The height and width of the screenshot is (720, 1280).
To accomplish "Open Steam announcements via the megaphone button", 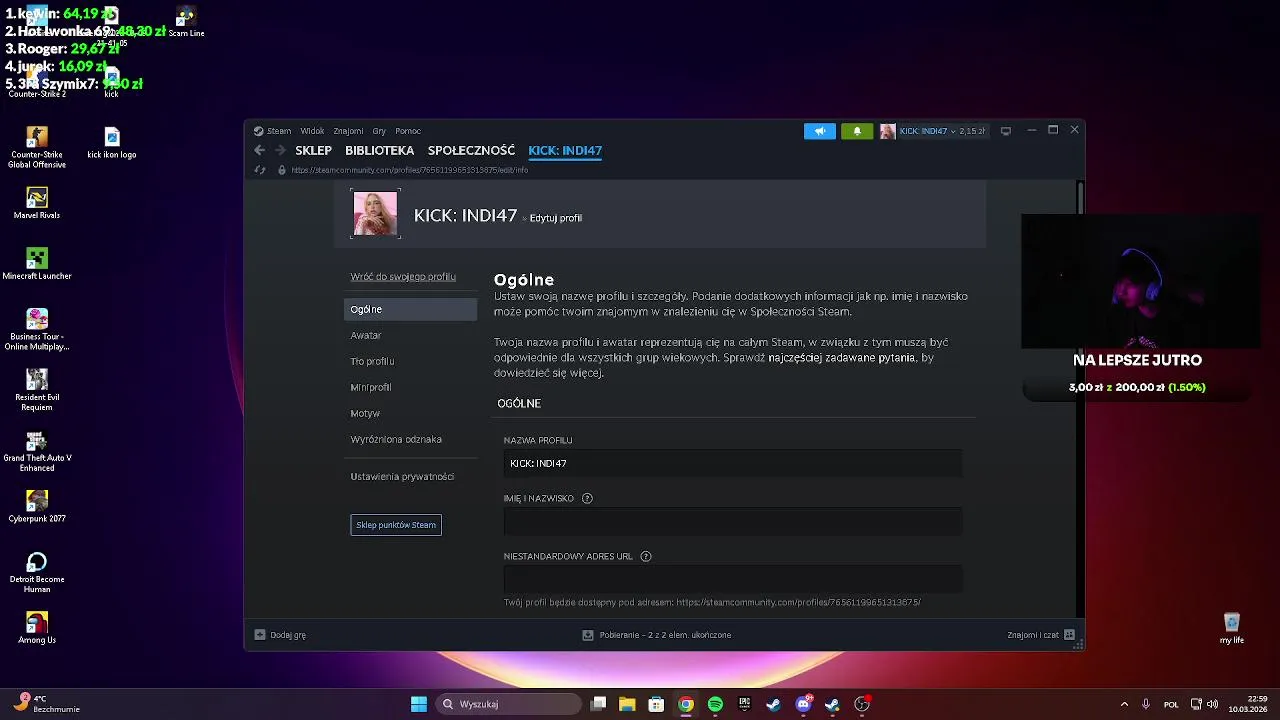I will [820, 131].
